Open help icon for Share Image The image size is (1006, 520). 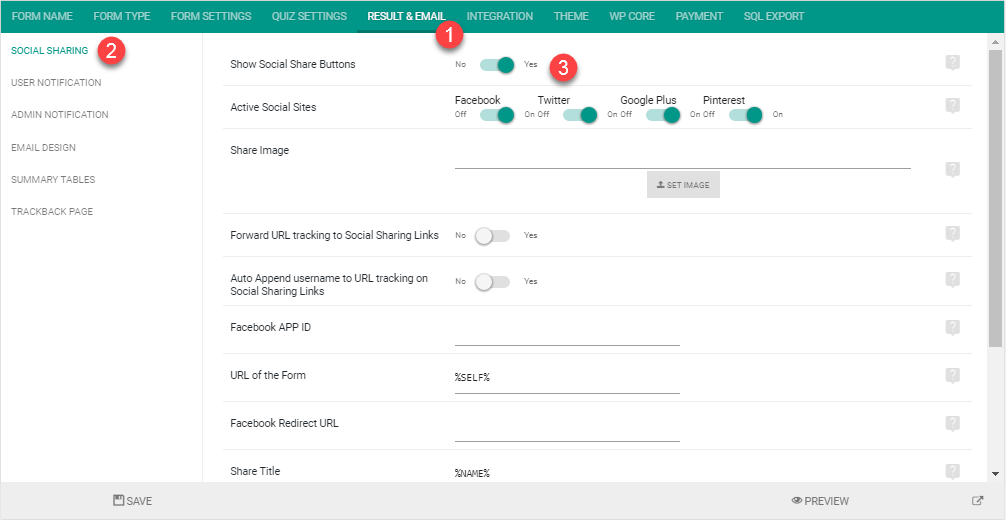pyautogui.click(x=953, y=169)
